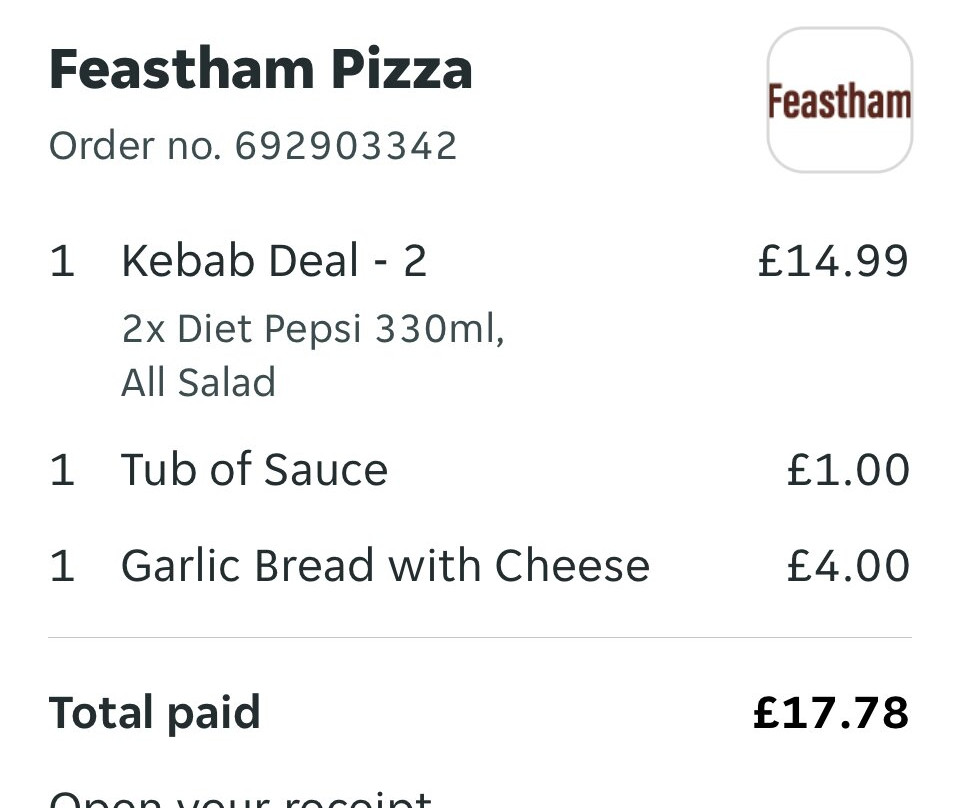Viewport: 960px width, 808px height.
Task: Click the £1.00 price
Action: click(848, 470)
